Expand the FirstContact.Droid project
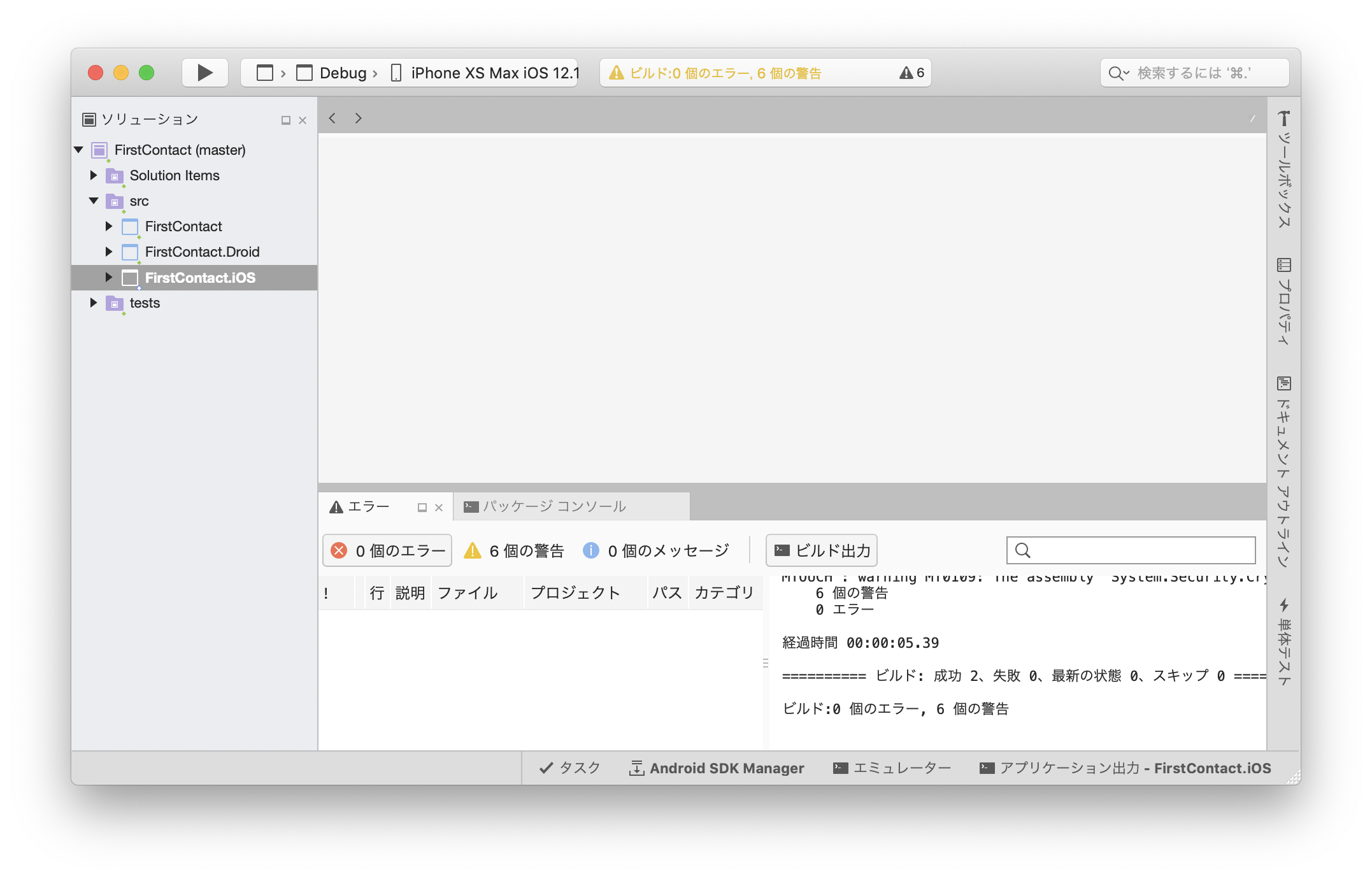 pos(108,252)
